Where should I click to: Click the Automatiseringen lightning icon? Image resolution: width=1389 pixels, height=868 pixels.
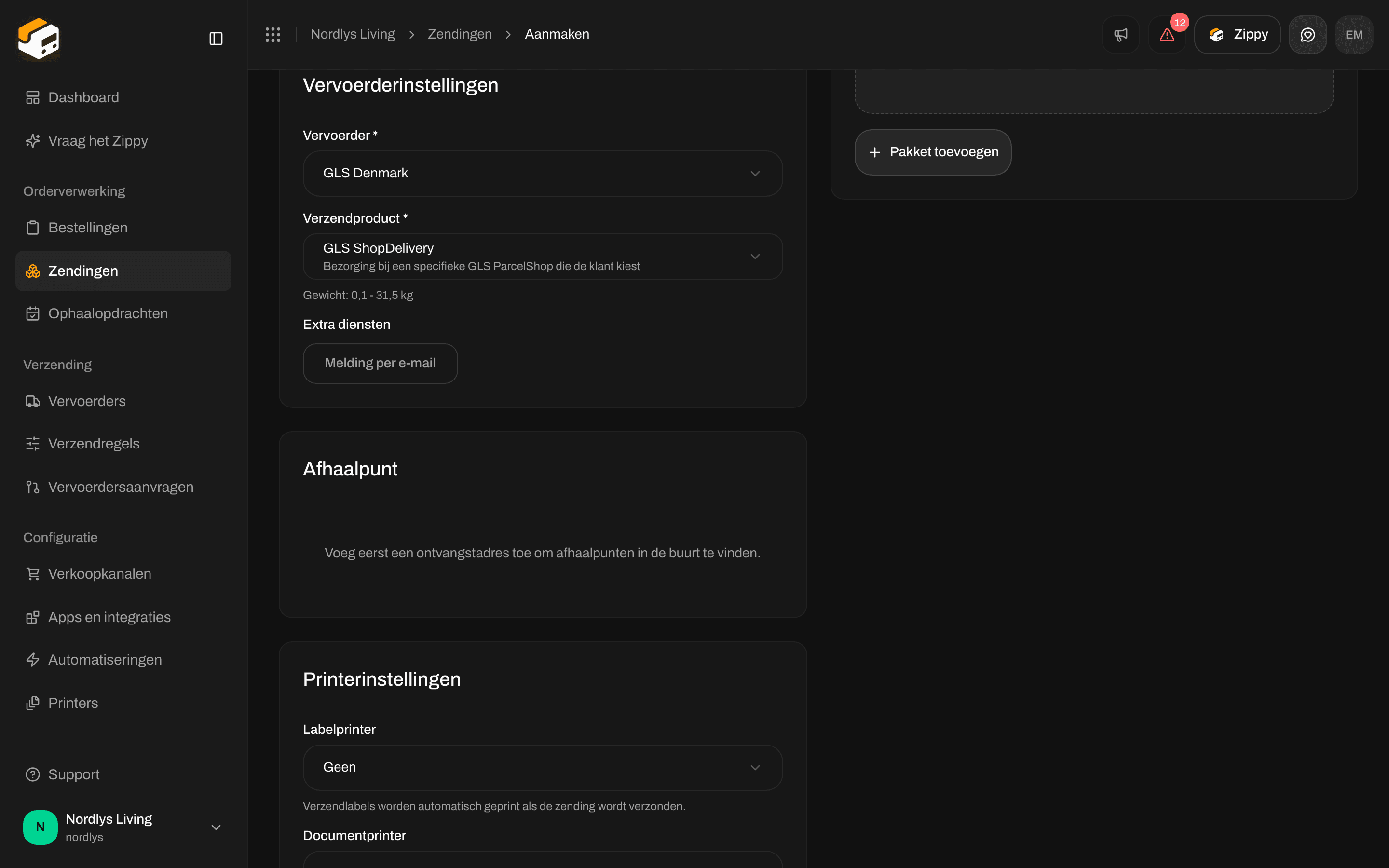pyautogui.click(x=33, y=660)
